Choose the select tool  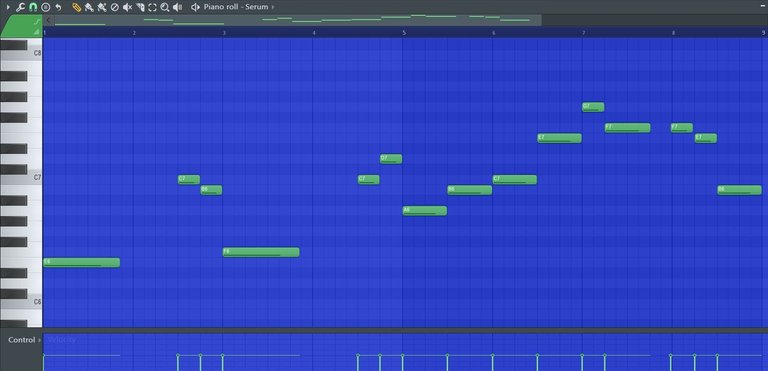(x=152, y=7)
